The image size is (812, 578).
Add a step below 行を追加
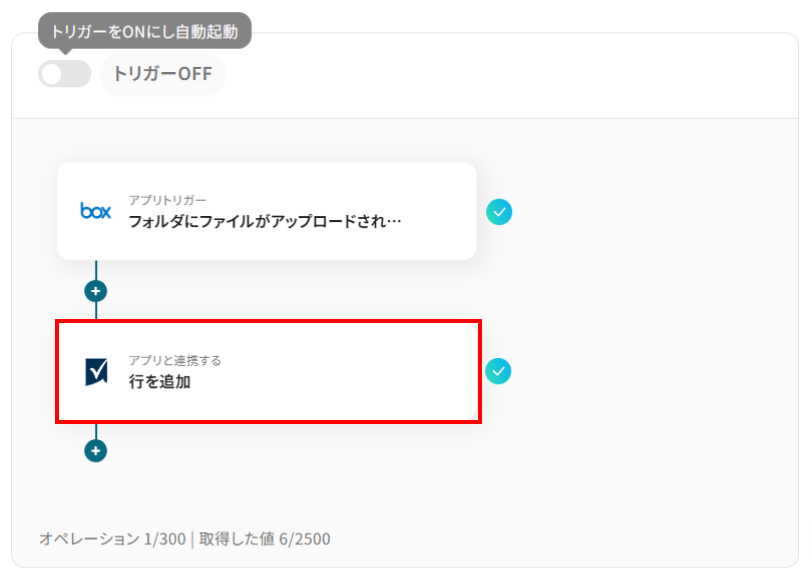click(x=96, y=451)
